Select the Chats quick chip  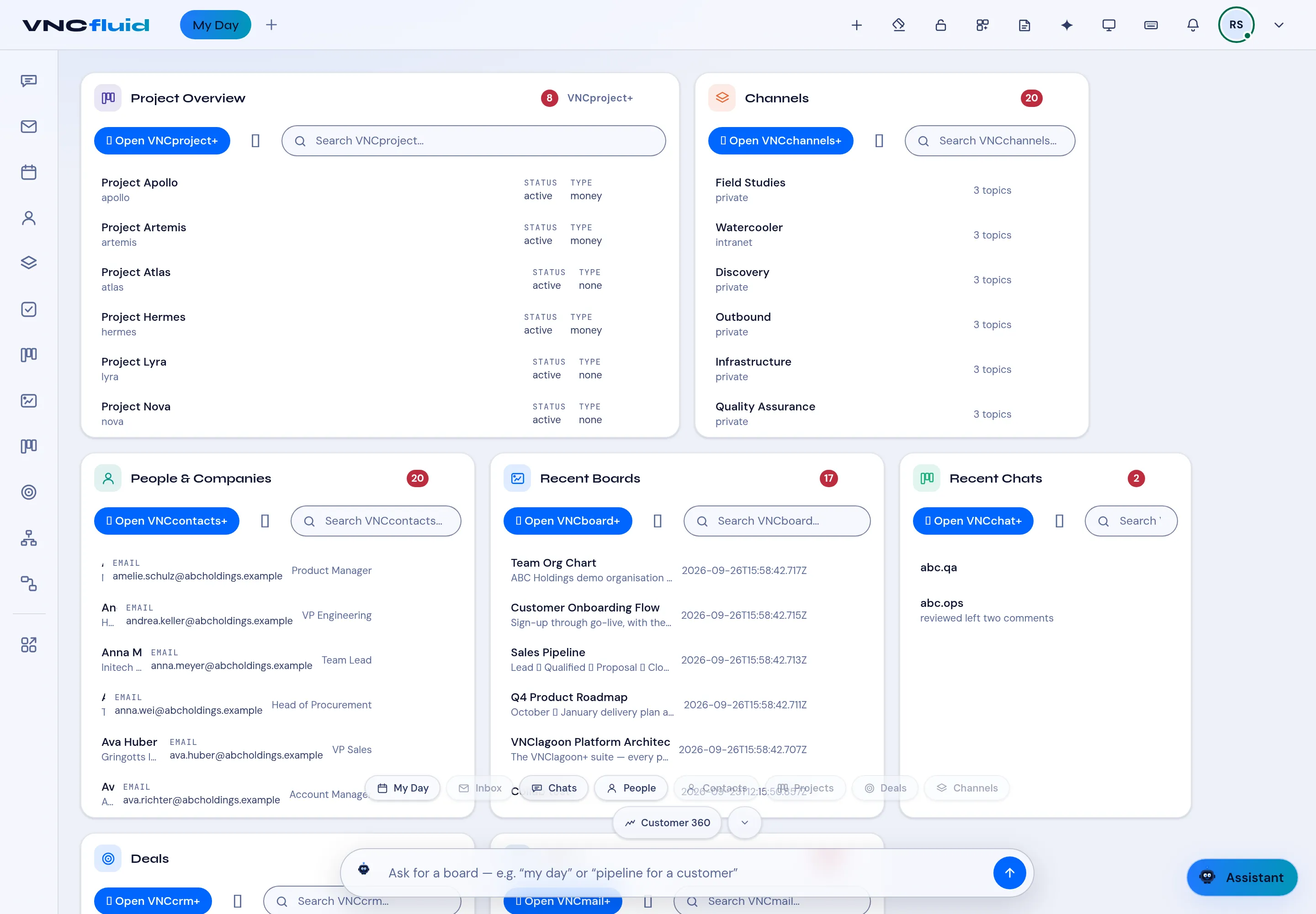pyautogui.click(x=554, y=789)
